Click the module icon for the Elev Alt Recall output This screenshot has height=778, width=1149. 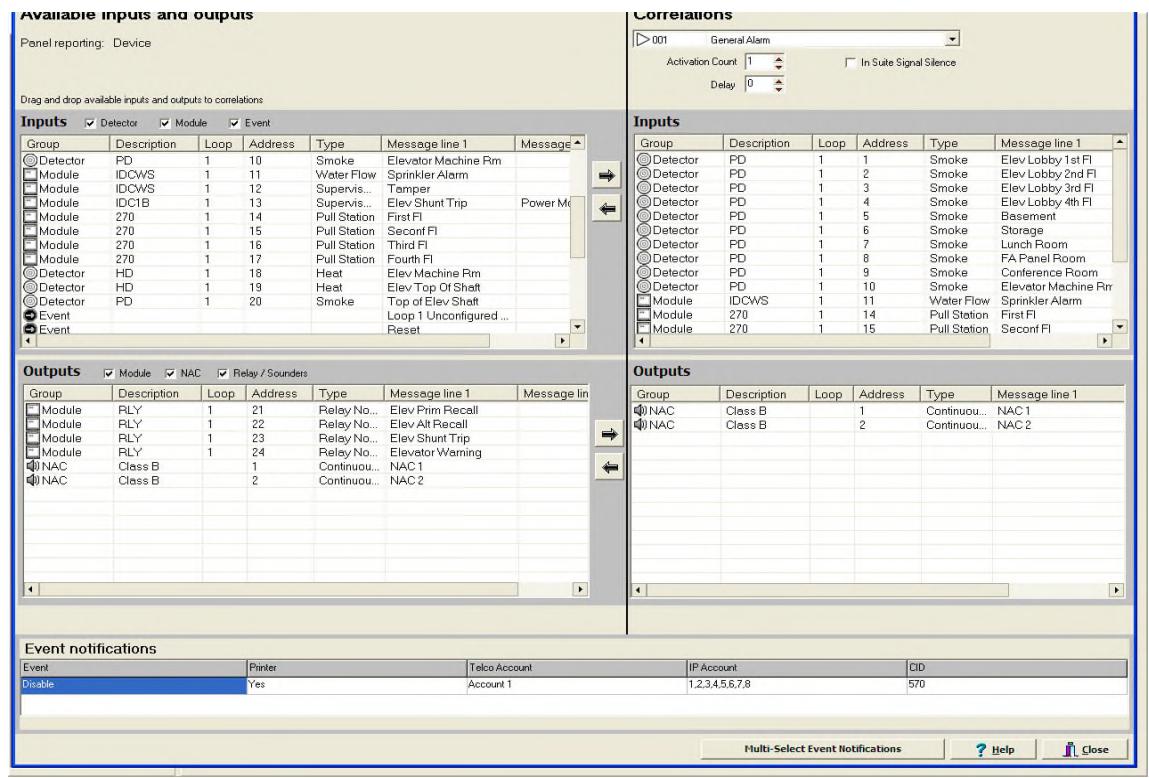coord(33,423)
